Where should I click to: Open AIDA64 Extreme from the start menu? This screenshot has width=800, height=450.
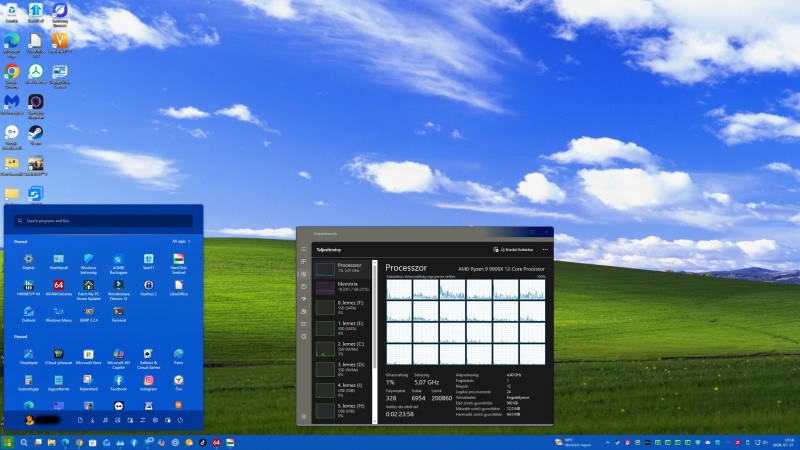click(x=59, y=288)
